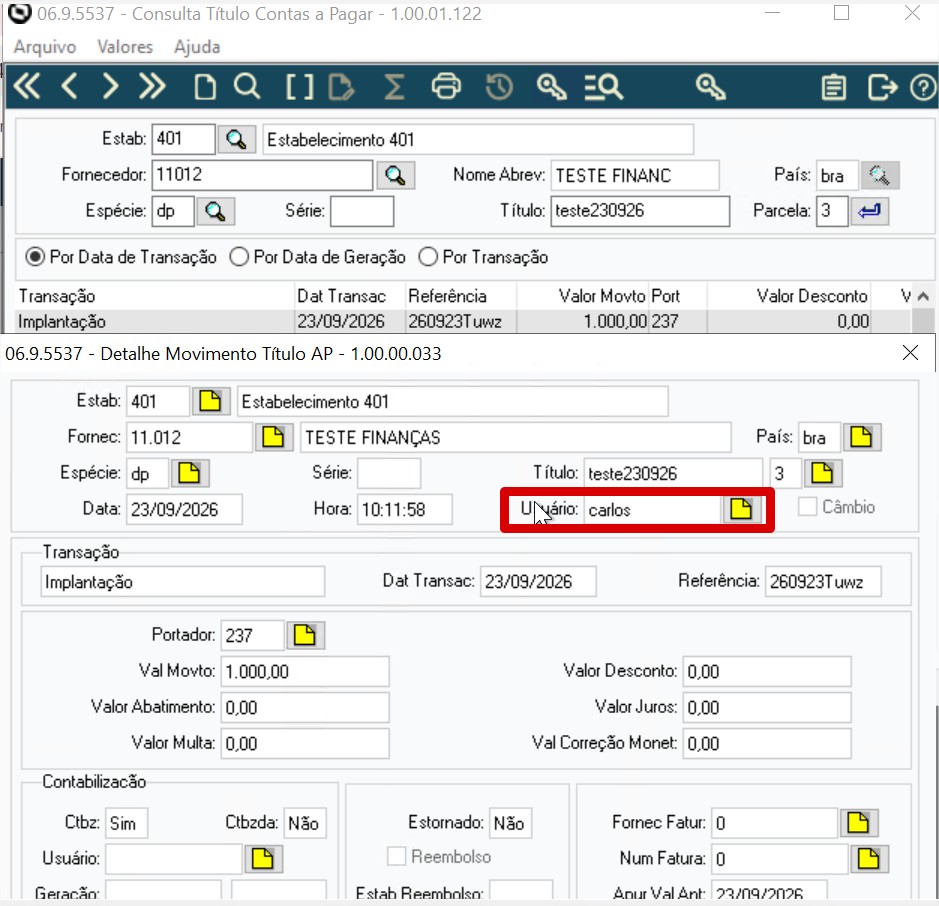Toggle the Reembolso checkbox
The image size is (939, 906).
click(396, 856)
